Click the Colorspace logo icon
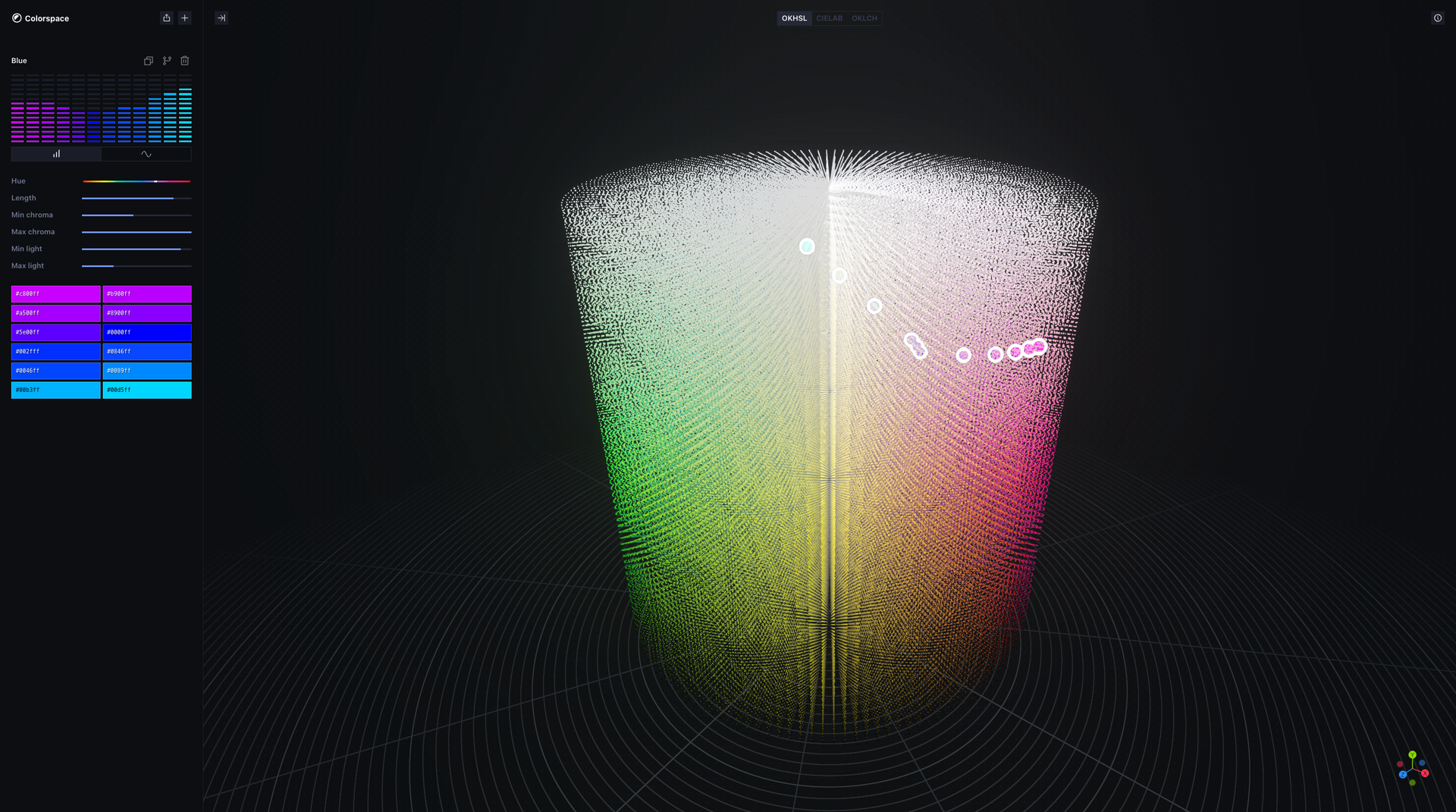Screen dimensions: 1456x812 click(x=17, y=18)
